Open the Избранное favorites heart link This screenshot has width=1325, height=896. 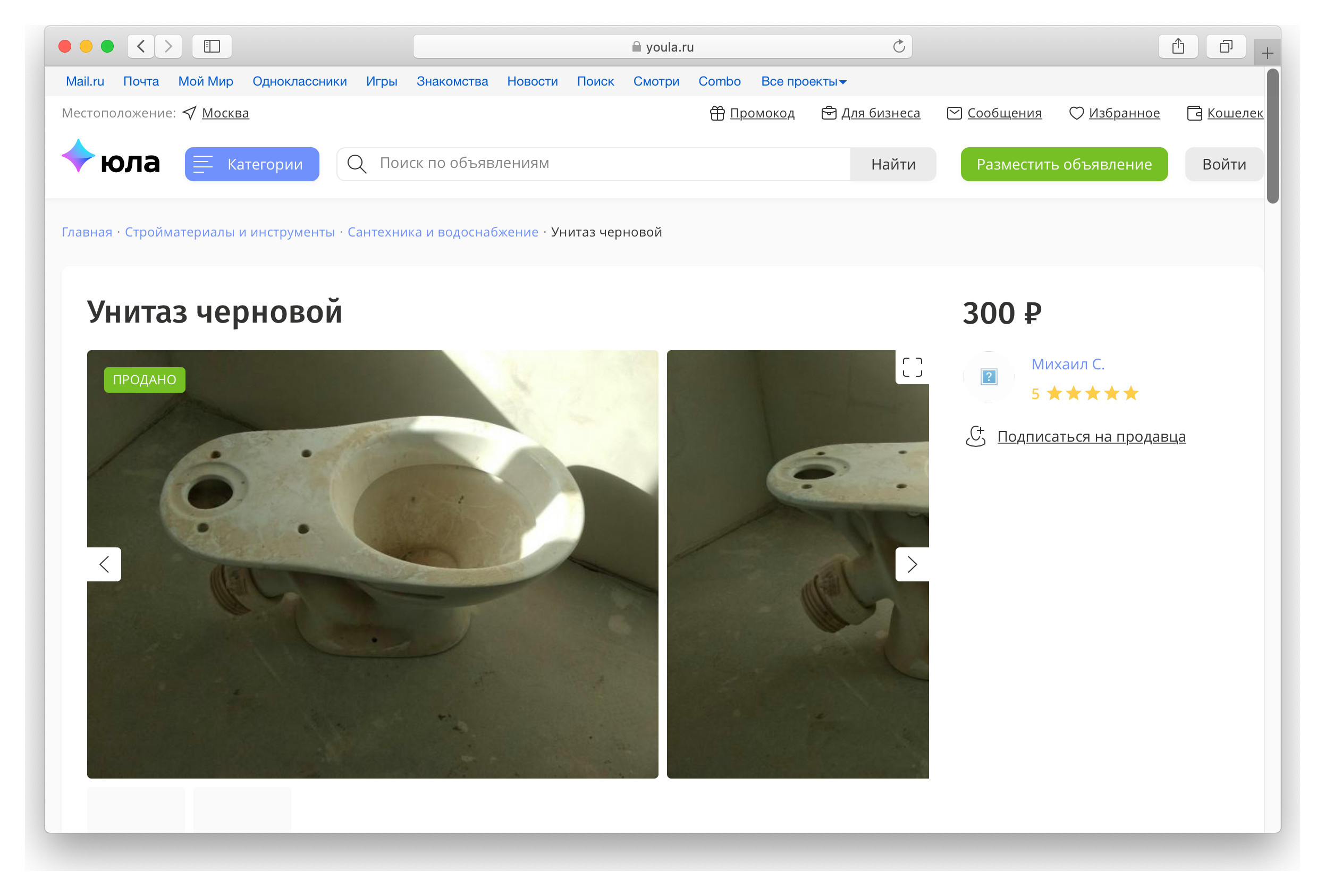point(1114,113)
